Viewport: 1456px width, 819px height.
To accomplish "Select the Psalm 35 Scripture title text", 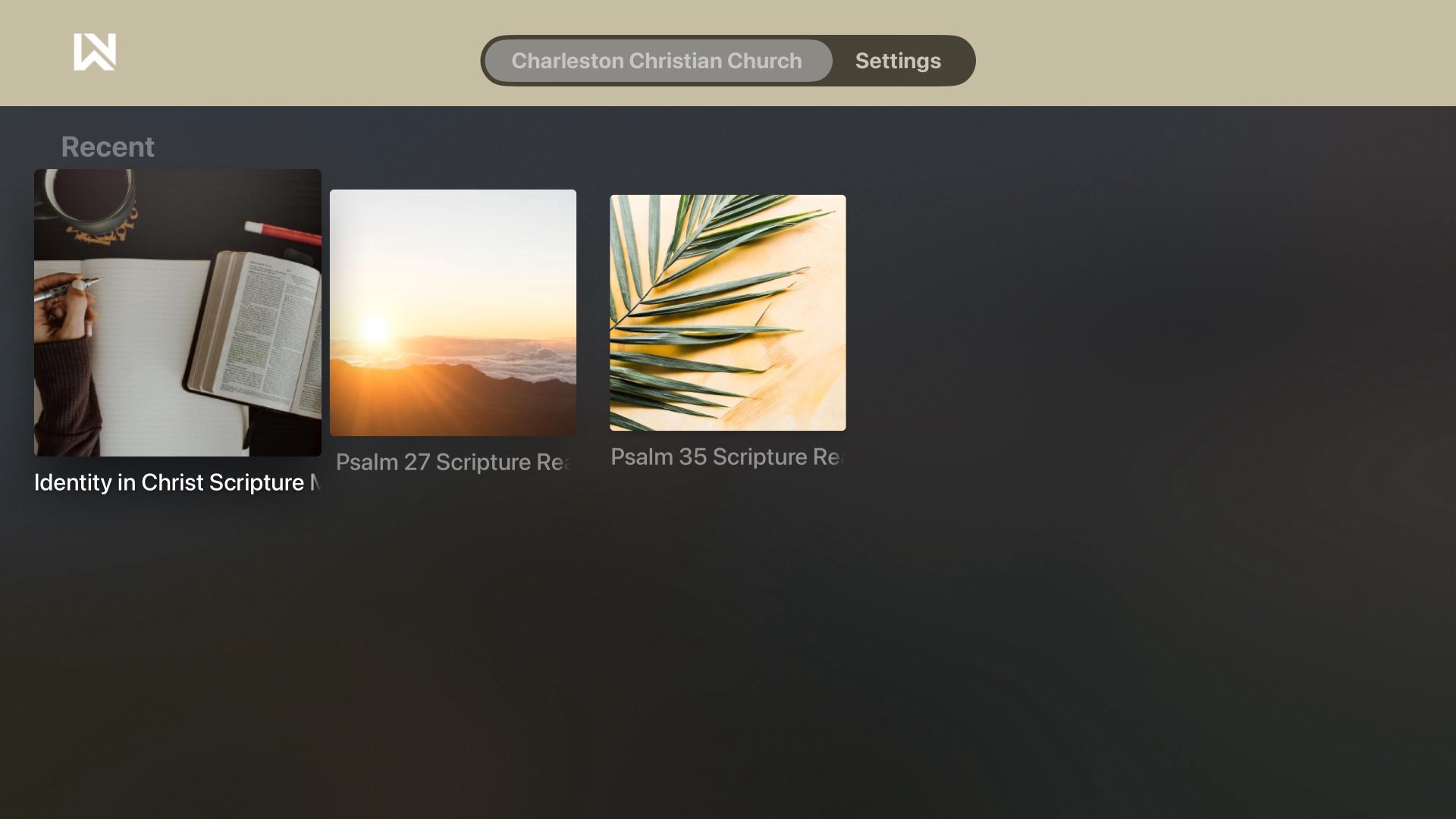I will click(728, 457).
